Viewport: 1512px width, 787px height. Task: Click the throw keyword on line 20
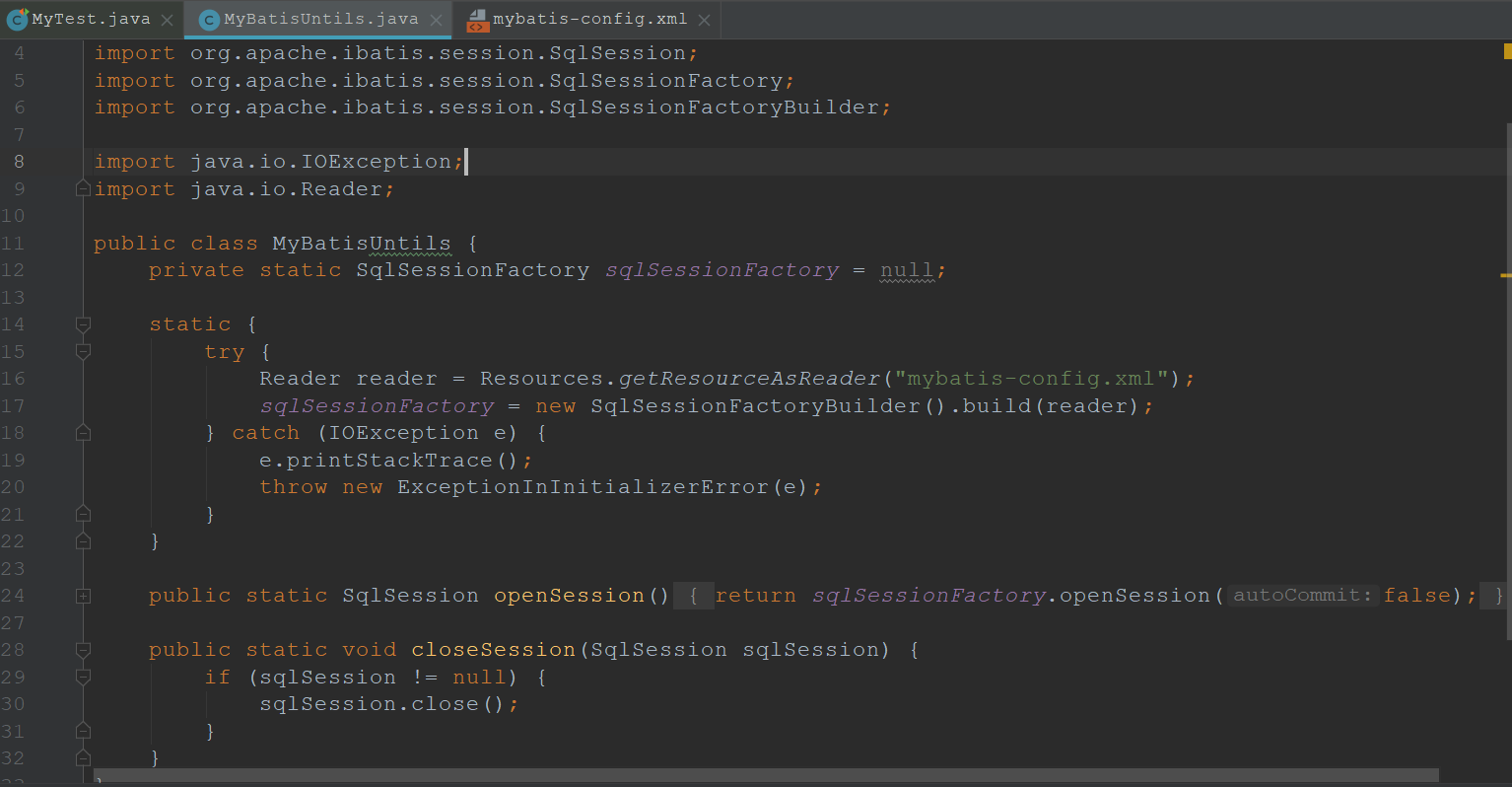(x=293, y=487)
